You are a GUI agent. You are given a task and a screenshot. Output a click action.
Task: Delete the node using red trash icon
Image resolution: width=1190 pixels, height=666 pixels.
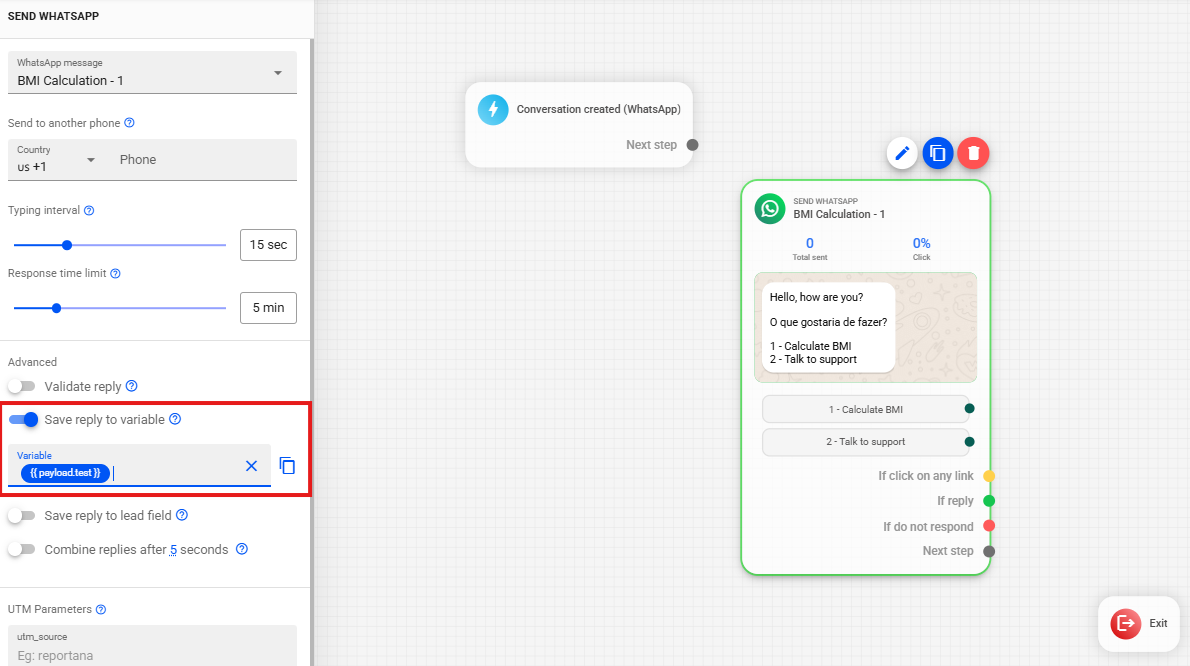click(x=973, y=153)
